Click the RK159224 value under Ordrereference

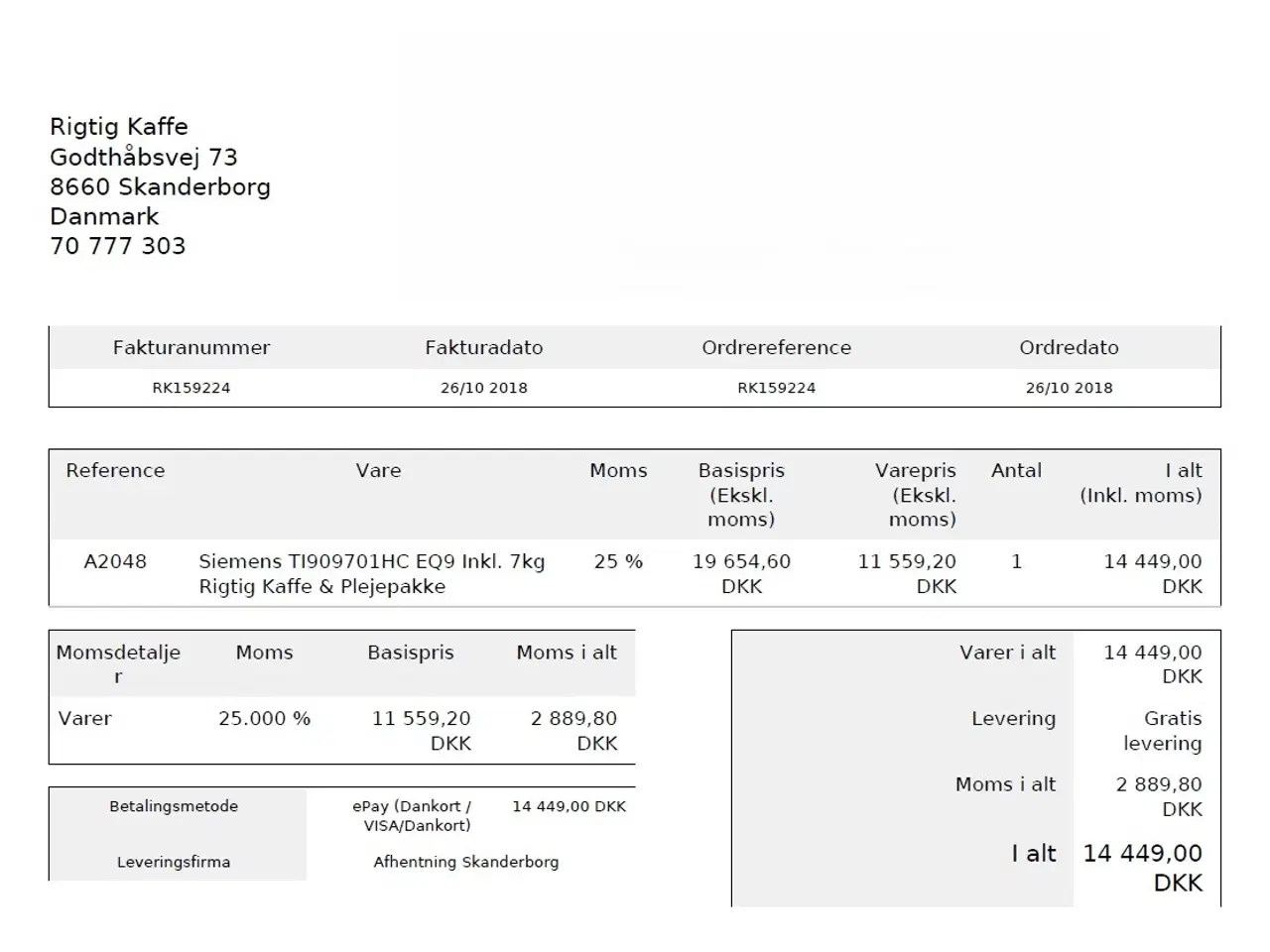click(x=777, y=388)
